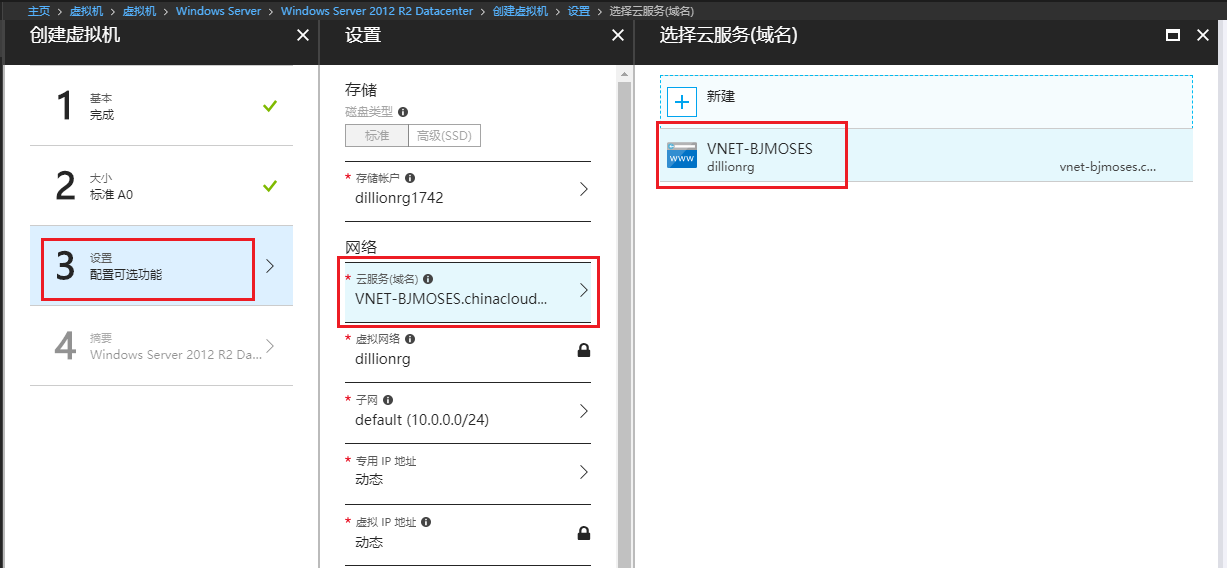Select the 高级(SSD) disk type option

click(x=445, y=136)
